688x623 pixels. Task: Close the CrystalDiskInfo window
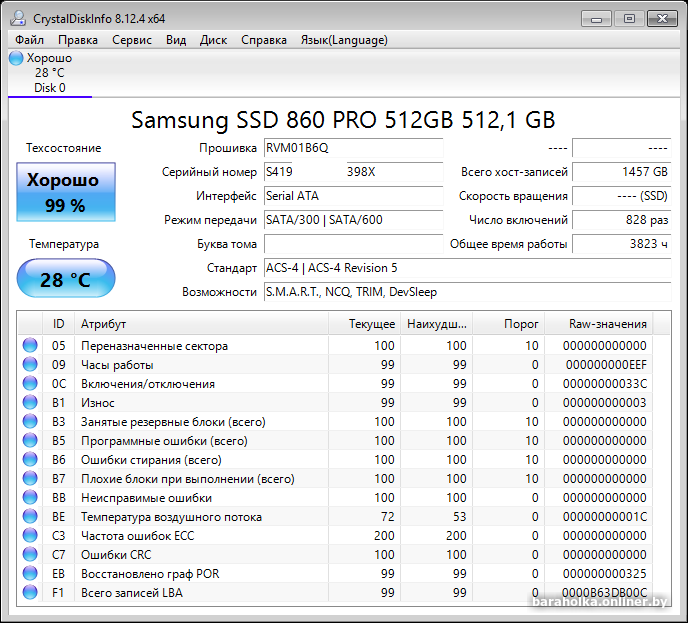click(662, 19)
